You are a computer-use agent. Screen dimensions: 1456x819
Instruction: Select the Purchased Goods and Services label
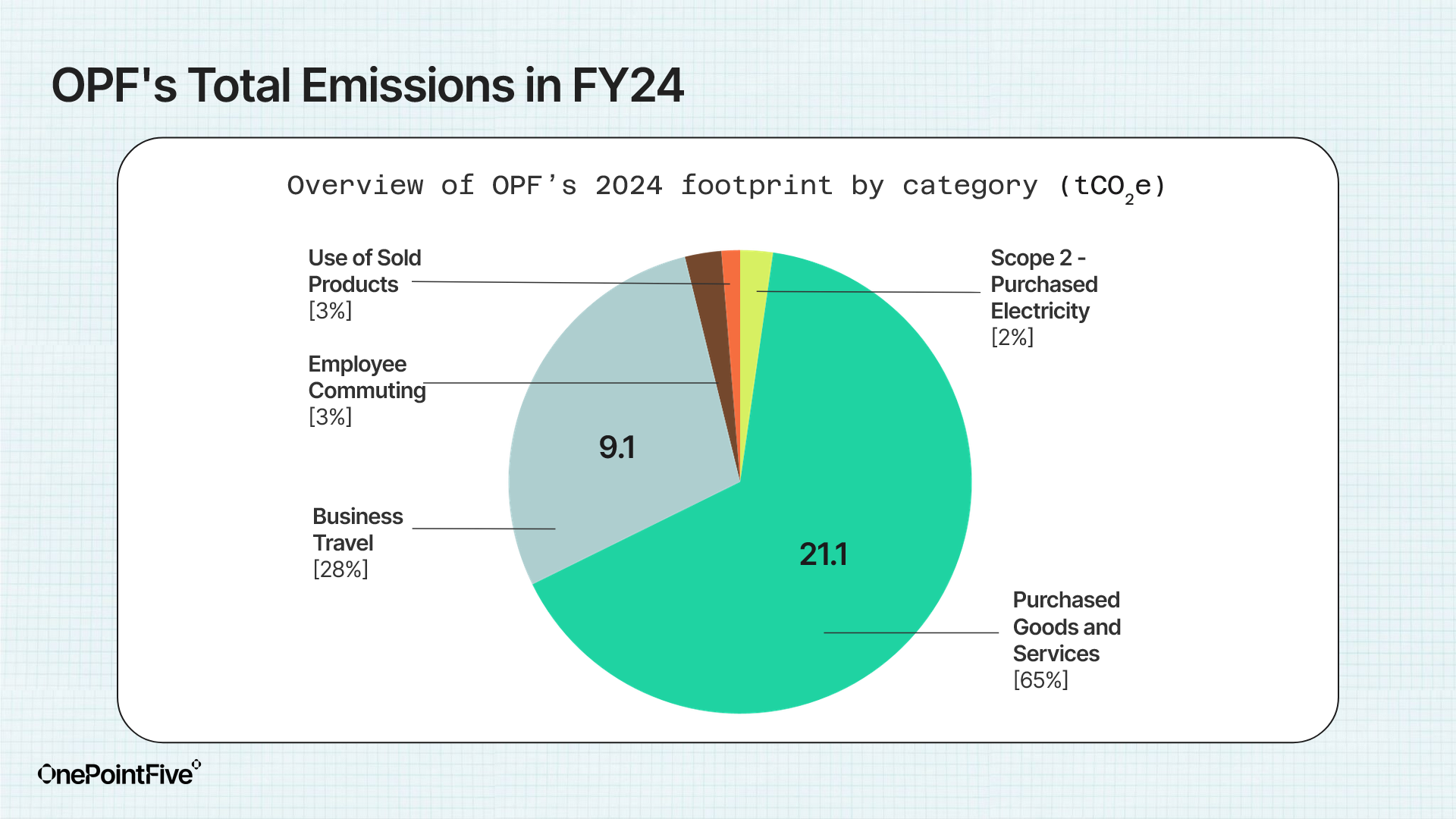(1066, 626)
